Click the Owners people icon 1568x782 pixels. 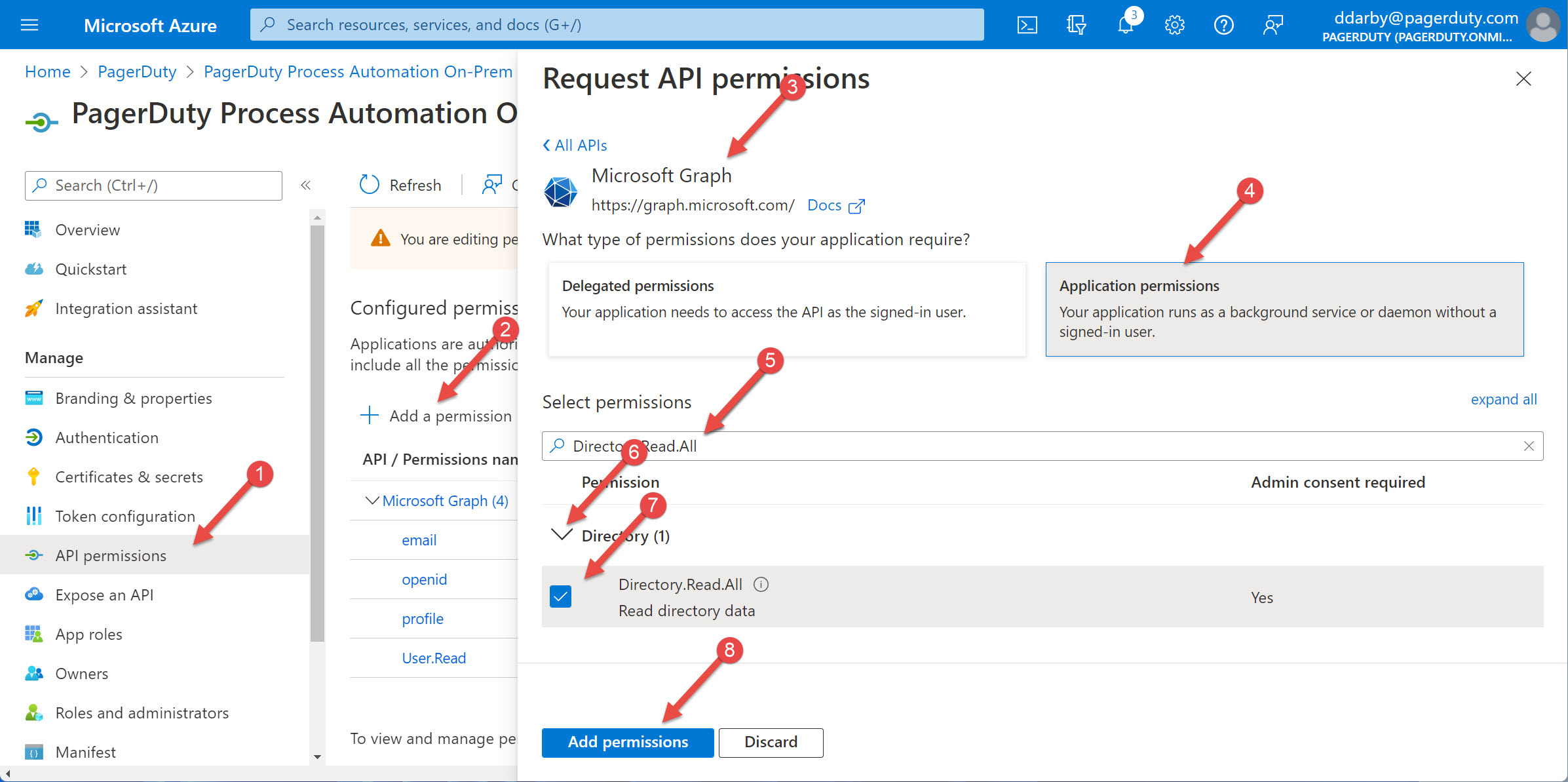tap(33, 673)
